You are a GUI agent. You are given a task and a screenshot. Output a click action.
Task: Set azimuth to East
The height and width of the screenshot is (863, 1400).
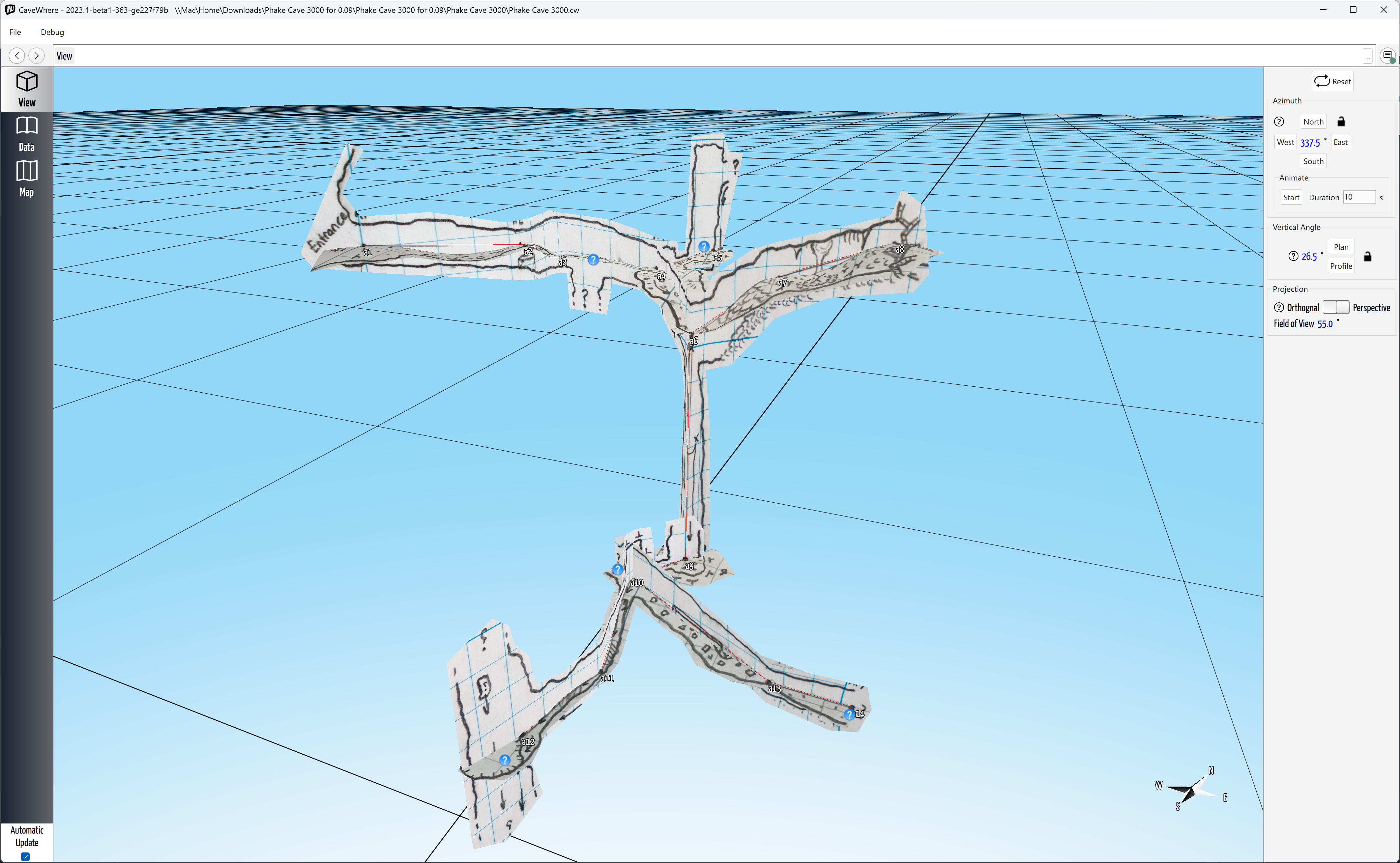(1340, 142)
